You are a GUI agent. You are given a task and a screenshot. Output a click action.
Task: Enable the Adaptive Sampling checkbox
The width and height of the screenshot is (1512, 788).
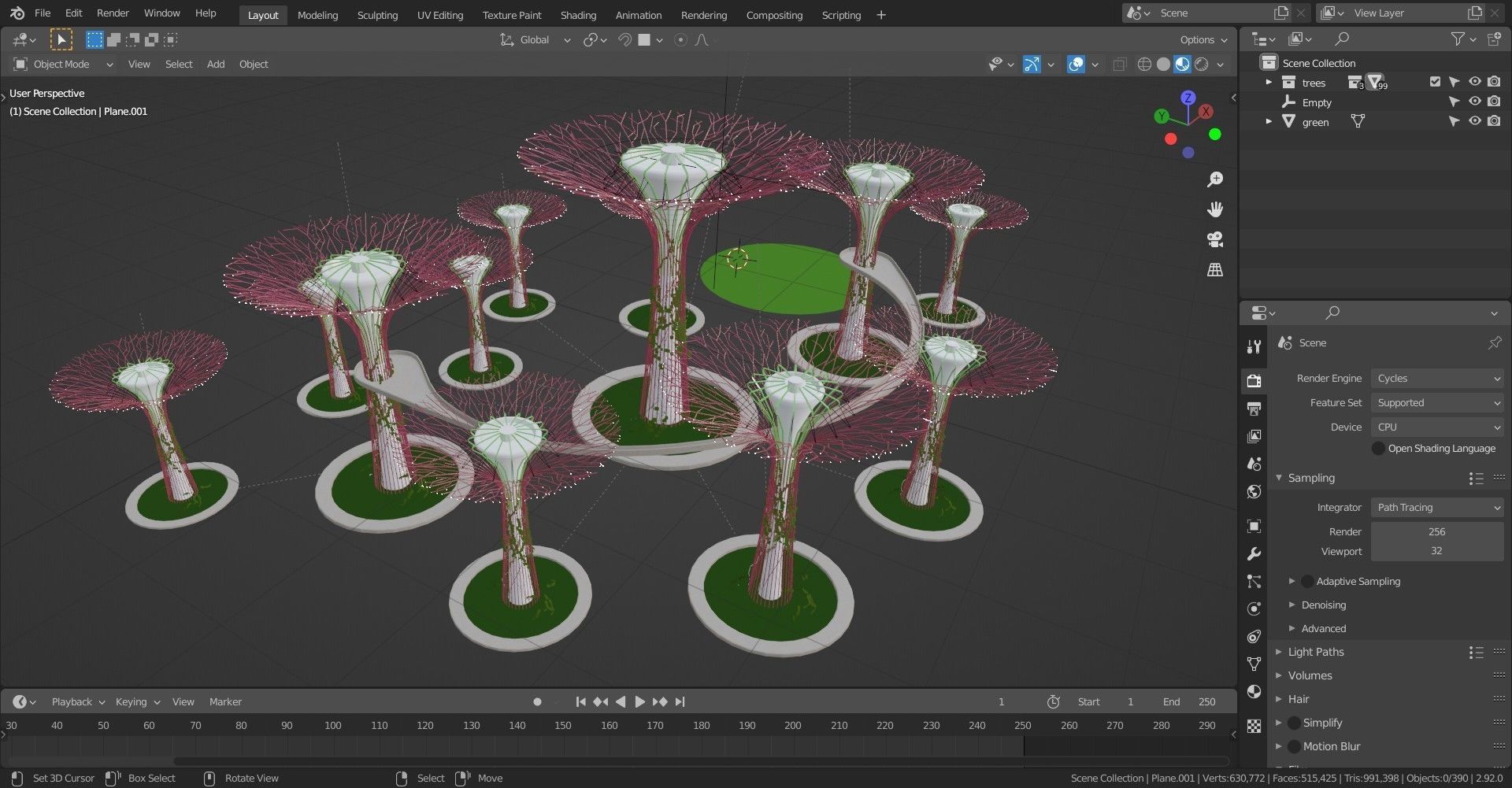pos(1307,581)
